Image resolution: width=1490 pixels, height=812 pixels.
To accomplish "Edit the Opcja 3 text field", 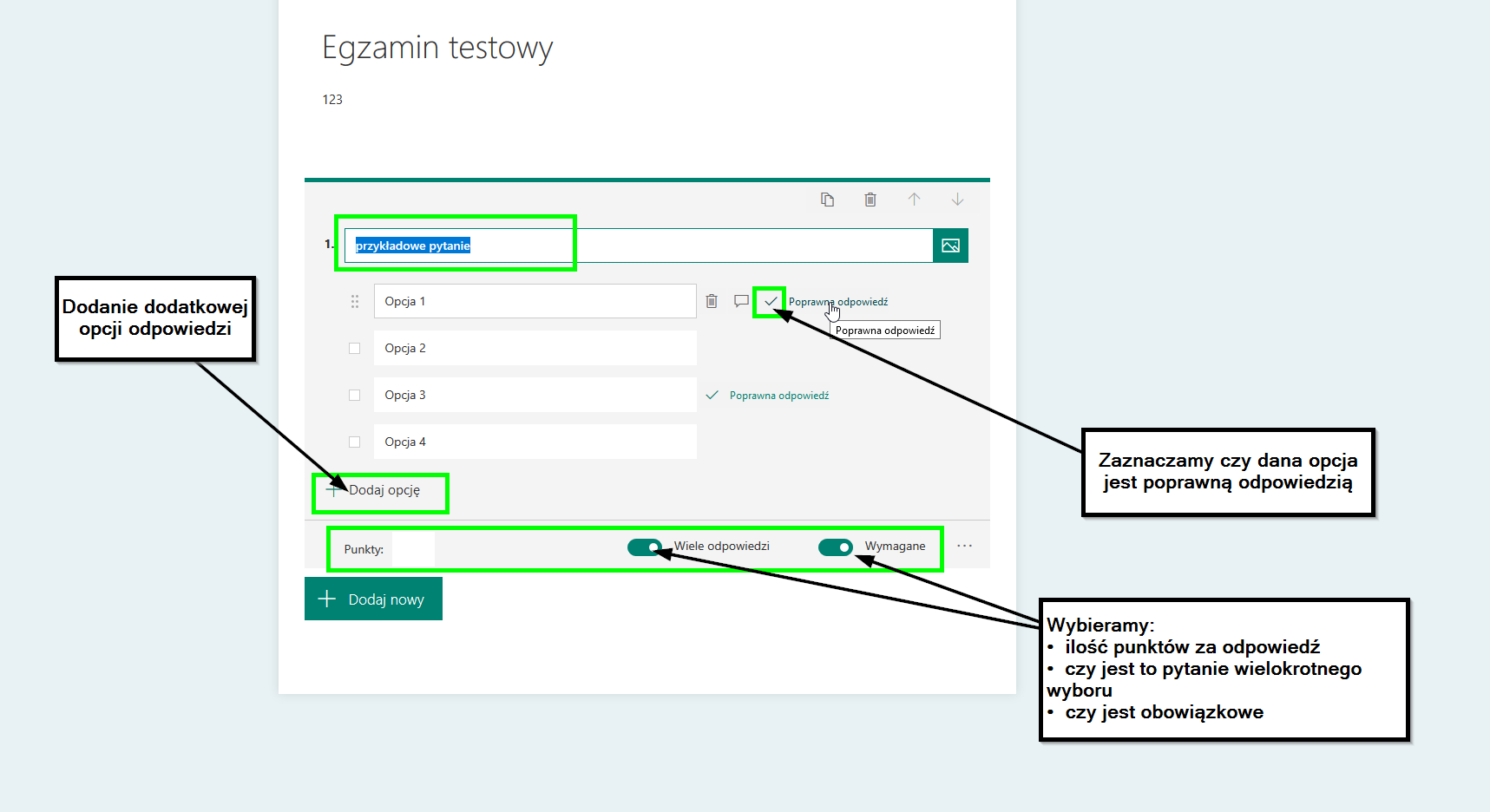I will (535, 395).
